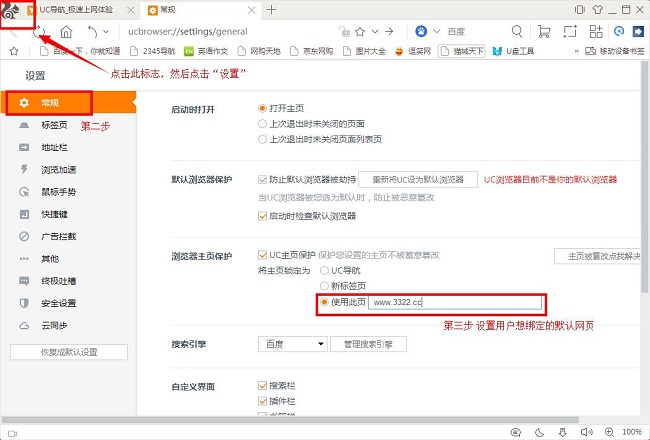The width and height of the screenshot is (650, 440).
Task: Select 上次退出时未关闭的页面 radio option
Action: point(263,123)
